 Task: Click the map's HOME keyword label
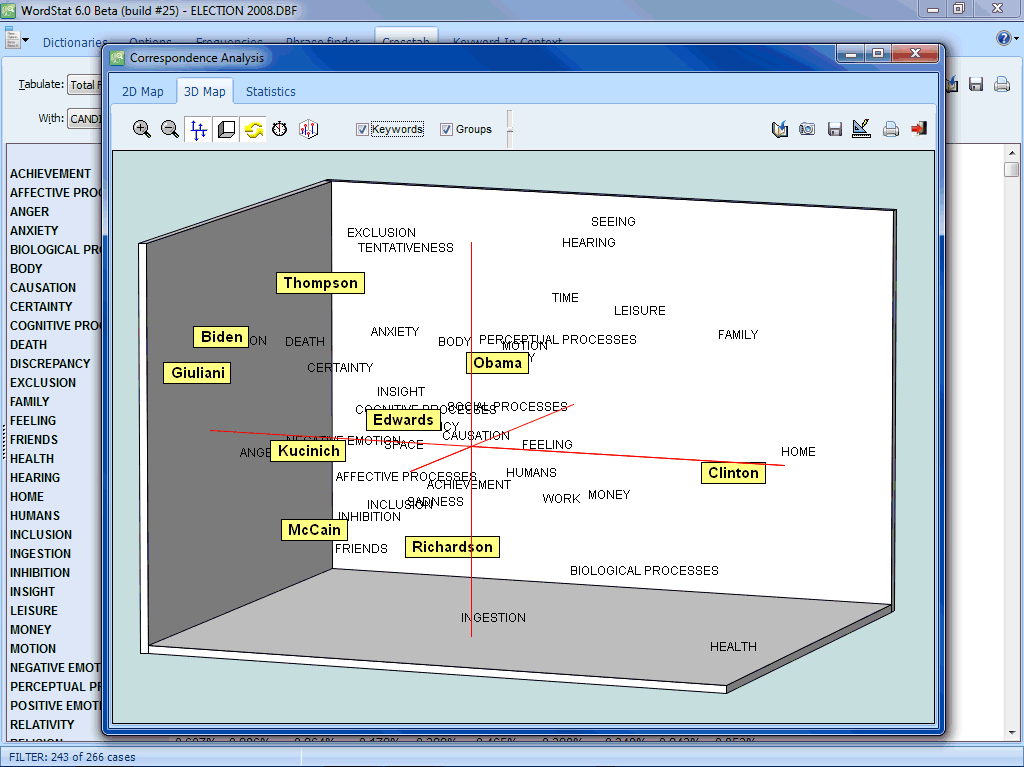pyautogui.click(x=798, y=451)
